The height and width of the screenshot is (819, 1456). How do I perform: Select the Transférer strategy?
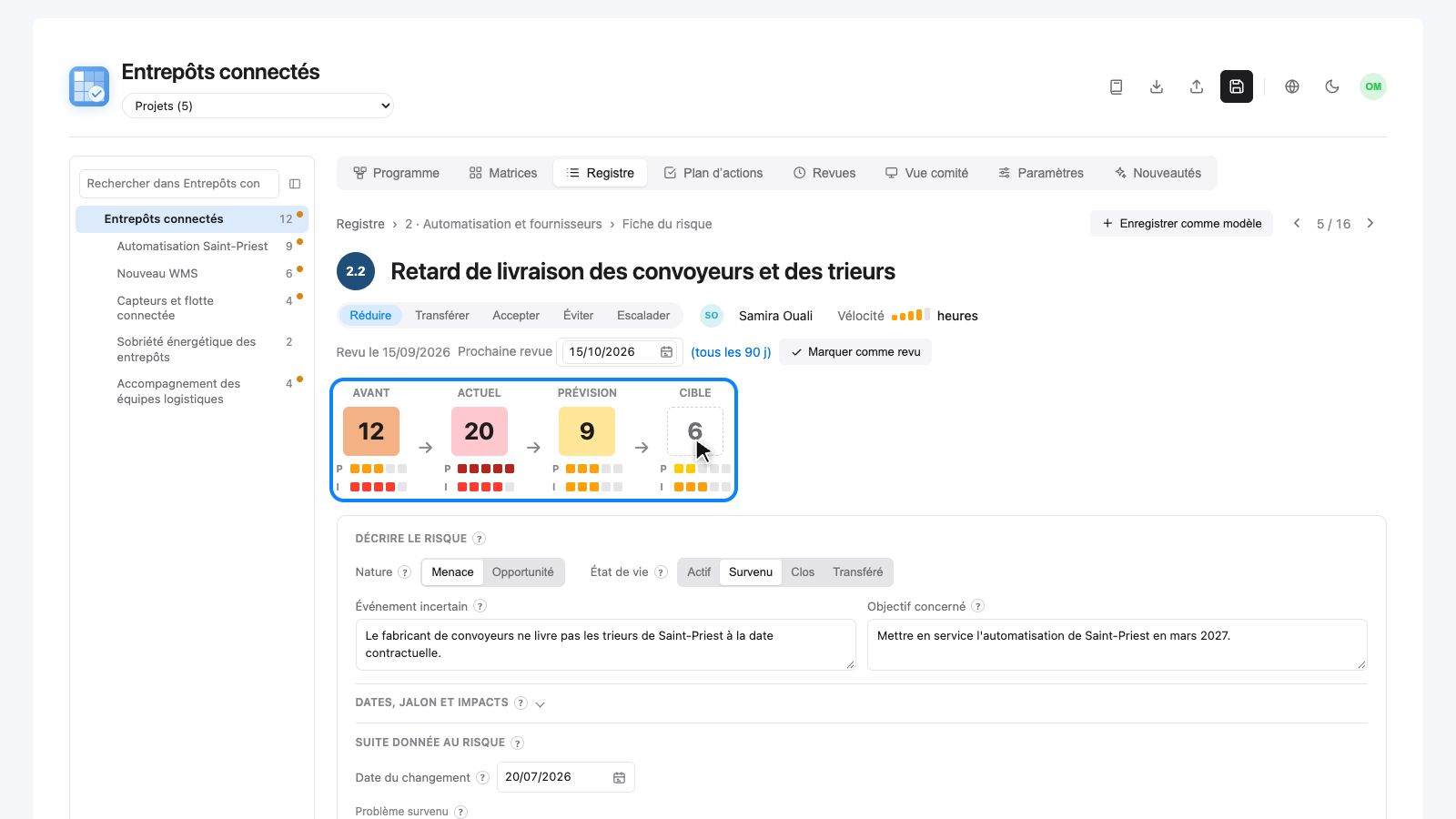(442, 316)
